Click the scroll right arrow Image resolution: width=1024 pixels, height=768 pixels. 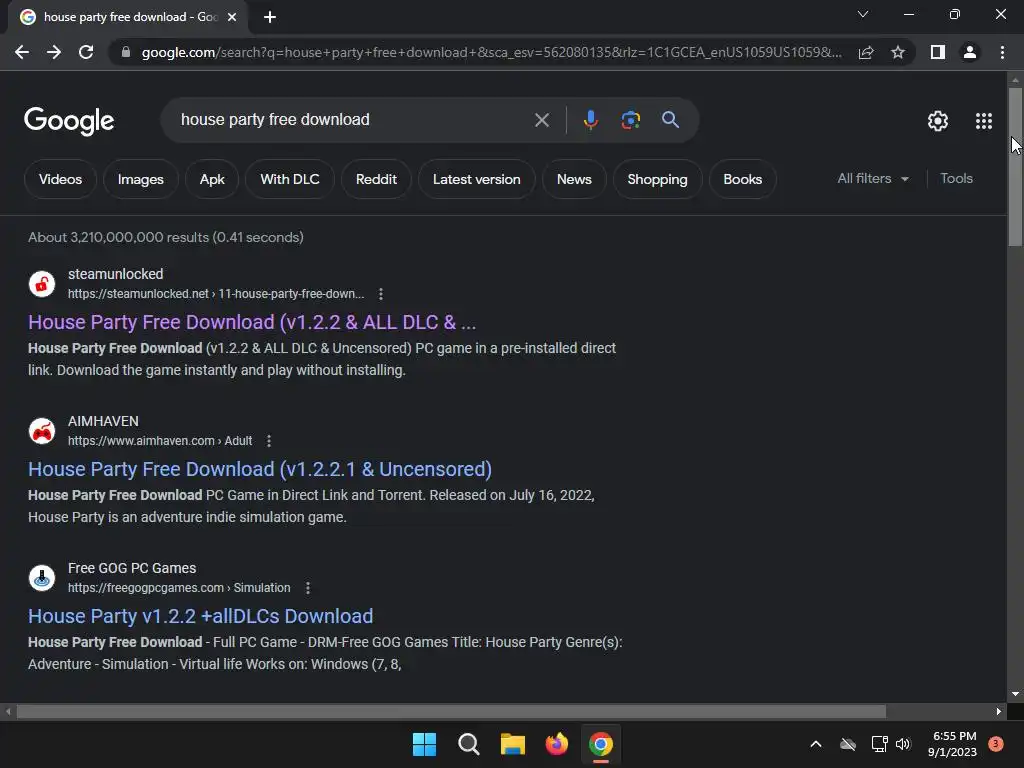coord(999,711)
